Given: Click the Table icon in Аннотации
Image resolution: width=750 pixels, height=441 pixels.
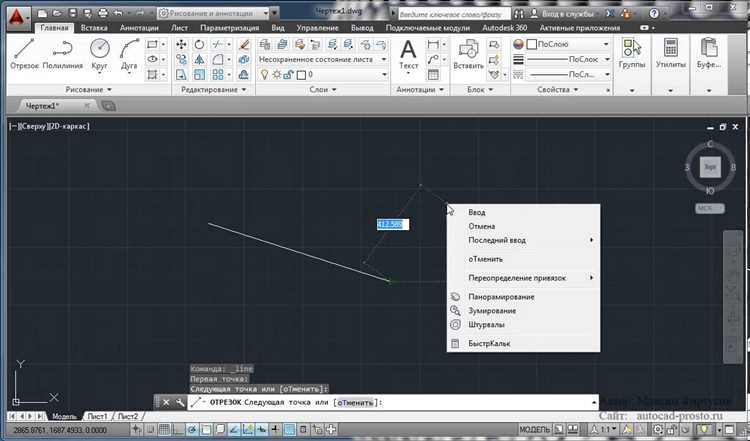Looking at the screenshot, I should (x=433, y=75).
